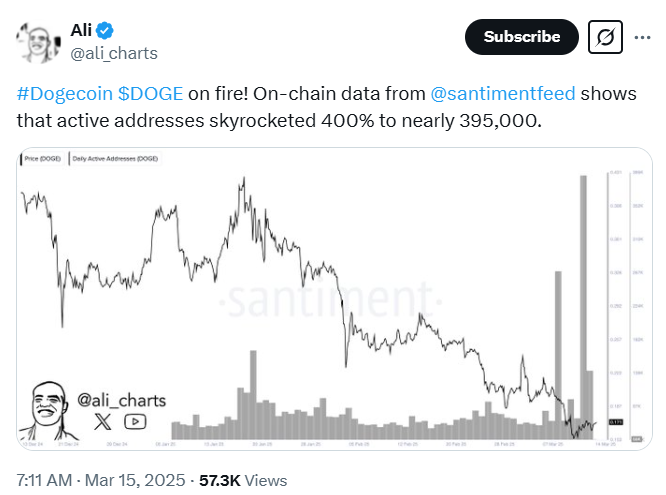Visit the @santimentfeed mention

click(501, 94)
